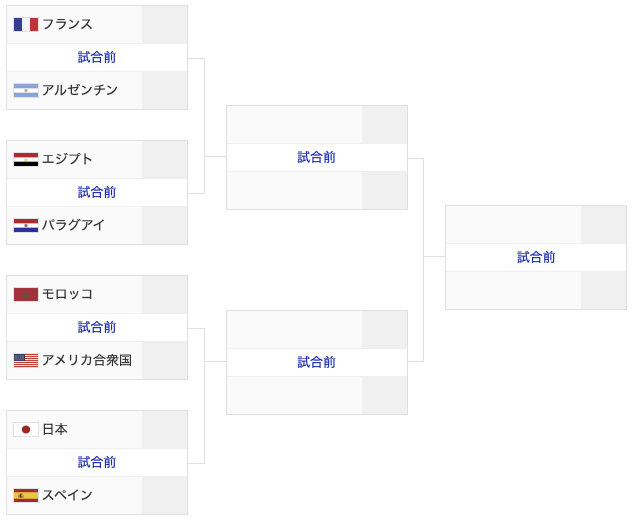637x526 pixels.
Task: Click the score box beside 日本
Action: tap(164, 429)
